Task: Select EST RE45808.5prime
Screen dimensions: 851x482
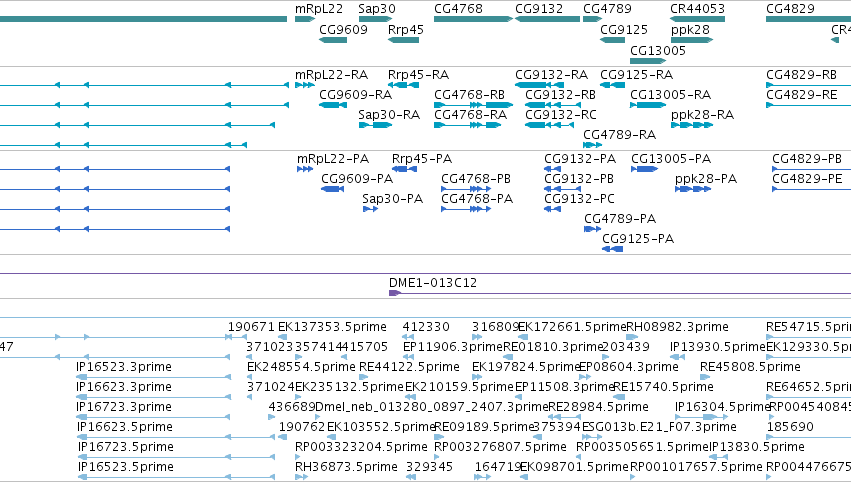Action: 750,367
